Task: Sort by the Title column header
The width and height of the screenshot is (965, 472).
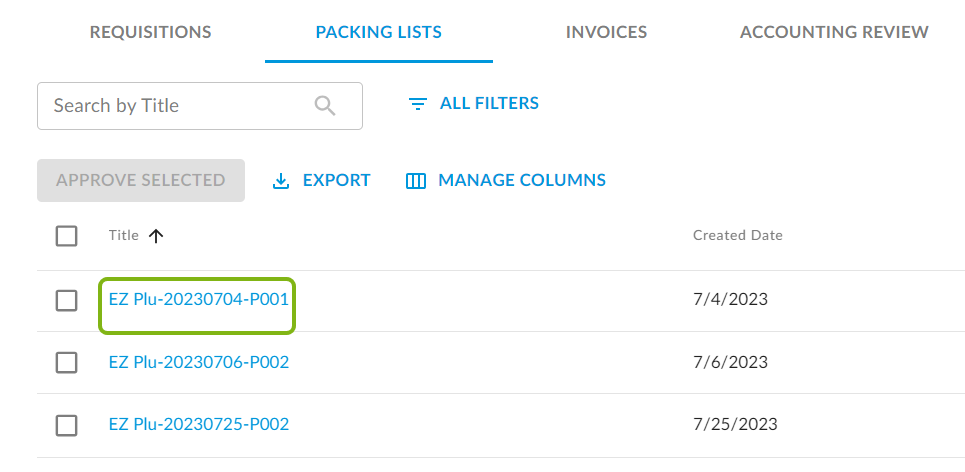Action: [x=124, y=236]
